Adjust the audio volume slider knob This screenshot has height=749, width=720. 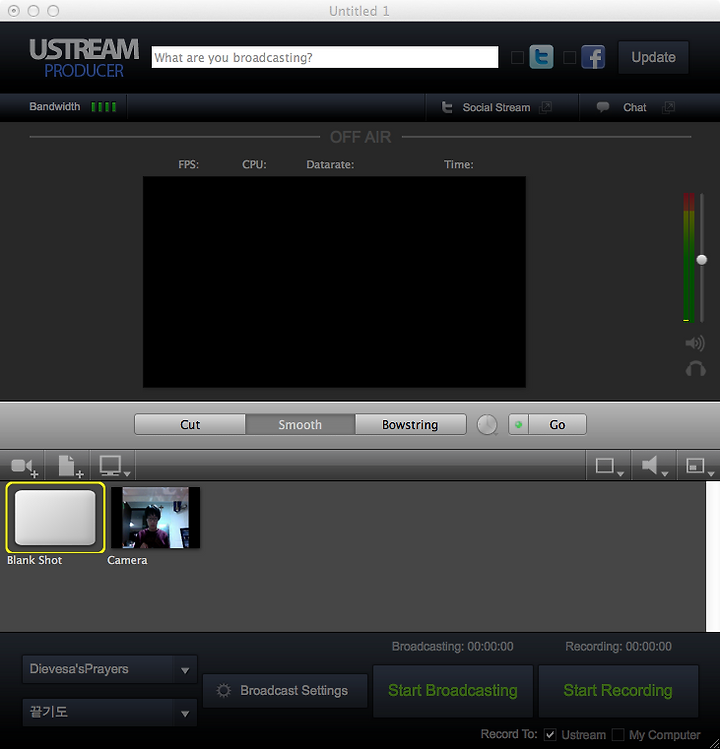701,260
